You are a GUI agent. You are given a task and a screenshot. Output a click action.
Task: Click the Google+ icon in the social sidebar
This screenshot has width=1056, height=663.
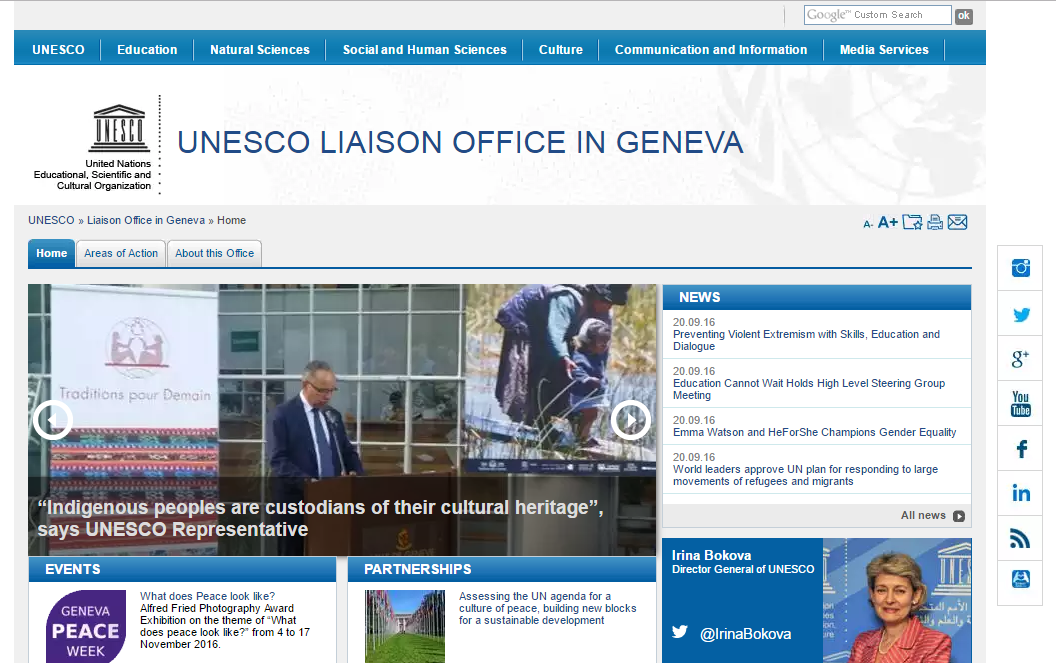tap(1020, 359)
